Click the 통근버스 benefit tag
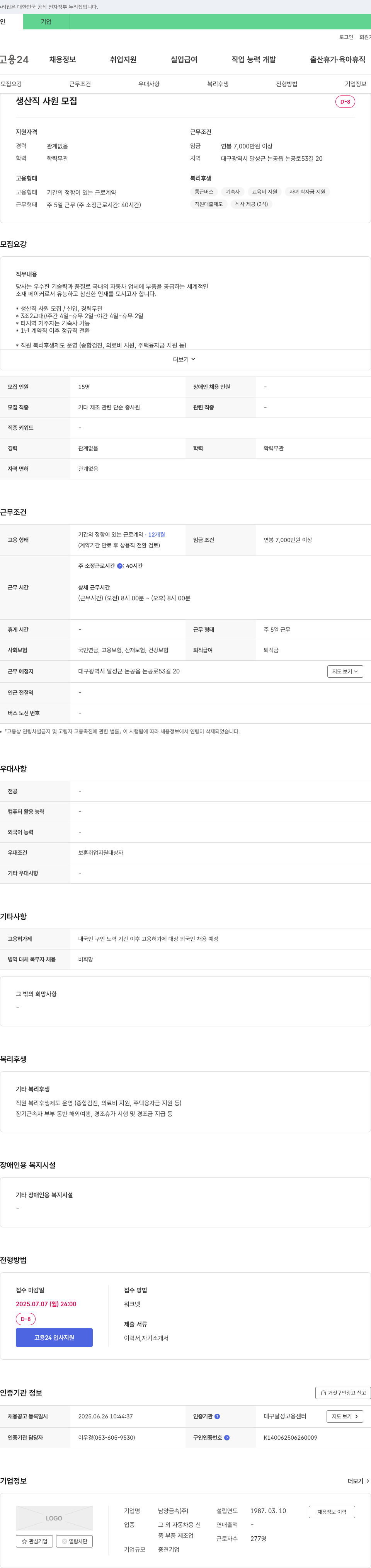Image resolution: width=371 pixels, height=1568 pixels. click(204, 192)
